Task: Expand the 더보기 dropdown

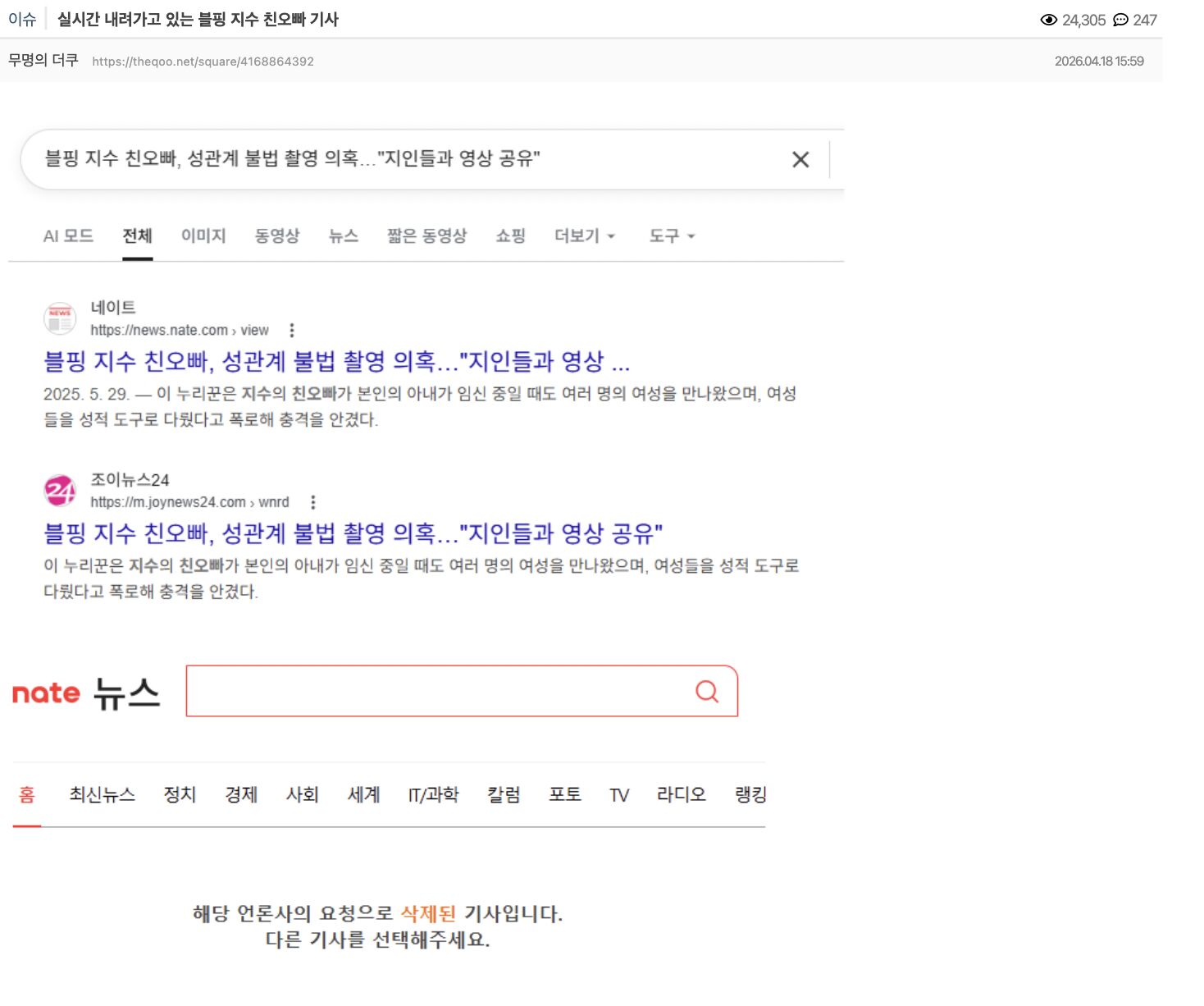Action: (585, 235)
